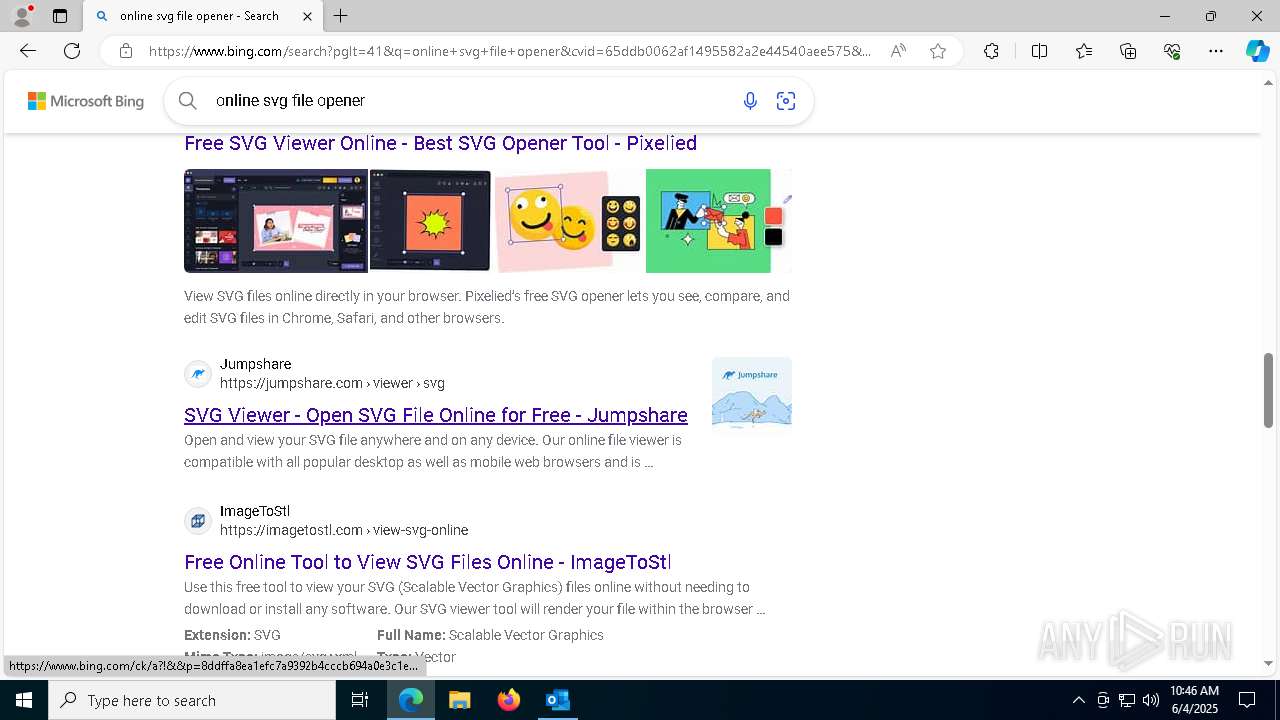Click the scrollbar up arrow
The image size is (1280, 720).
(1268, 83)
